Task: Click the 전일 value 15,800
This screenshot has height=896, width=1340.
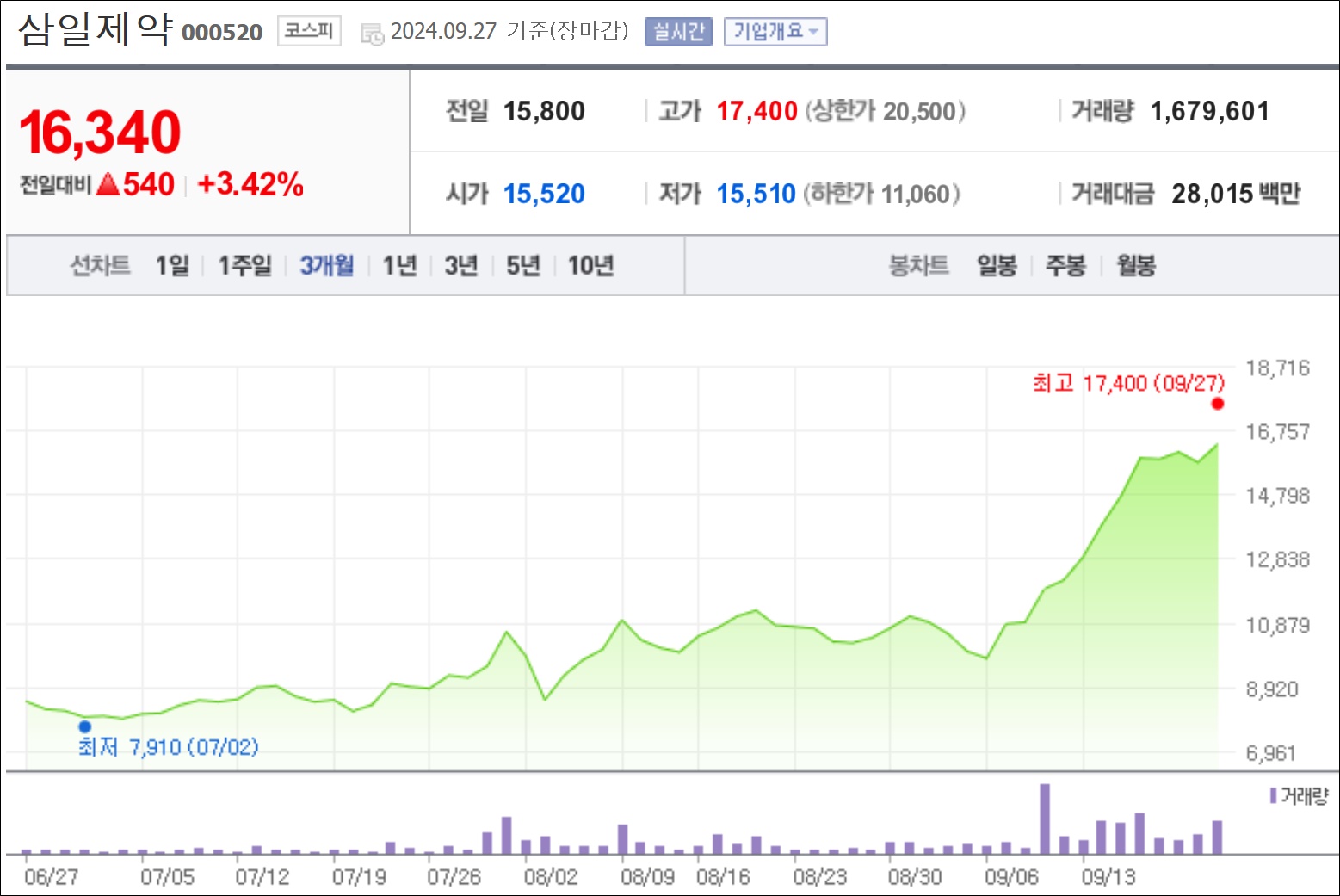Action: pyautogui.click(x=544, y=111)
